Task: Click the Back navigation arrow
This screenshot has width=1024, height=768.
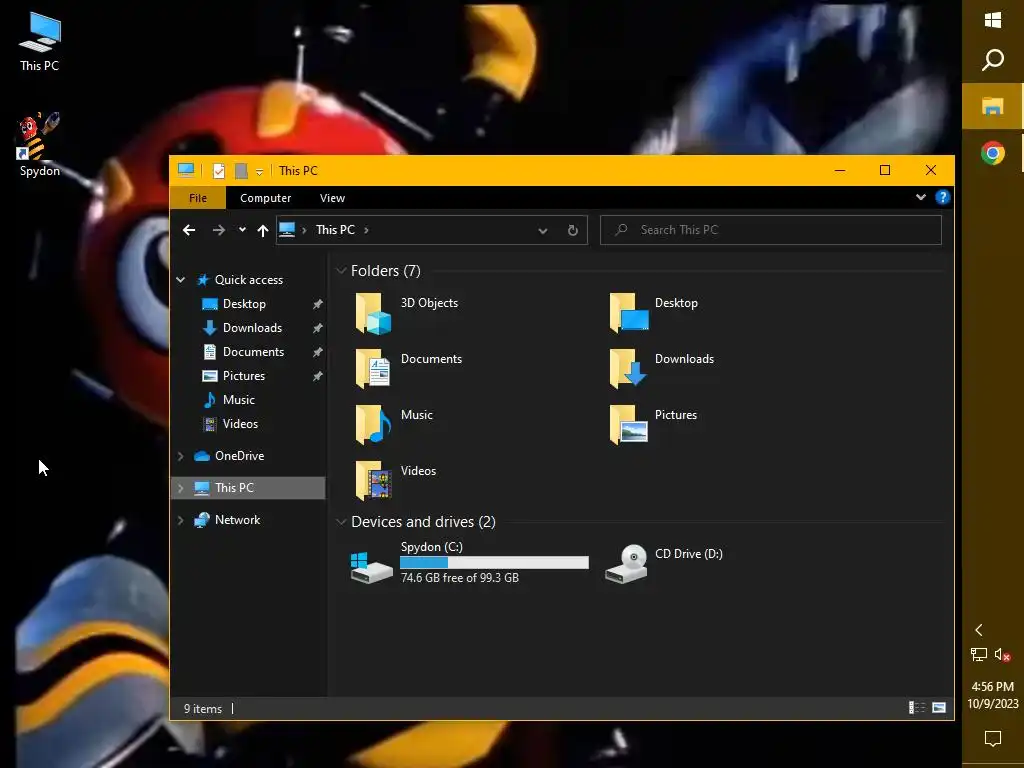Action: click(x=189, y=230)
